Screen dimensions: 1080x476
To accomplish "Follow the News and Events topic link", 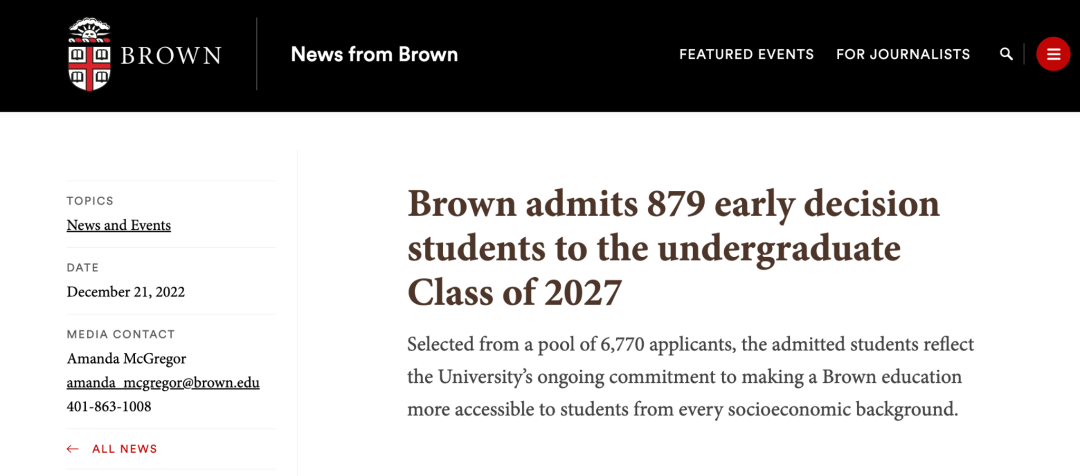I will (118, 225).
